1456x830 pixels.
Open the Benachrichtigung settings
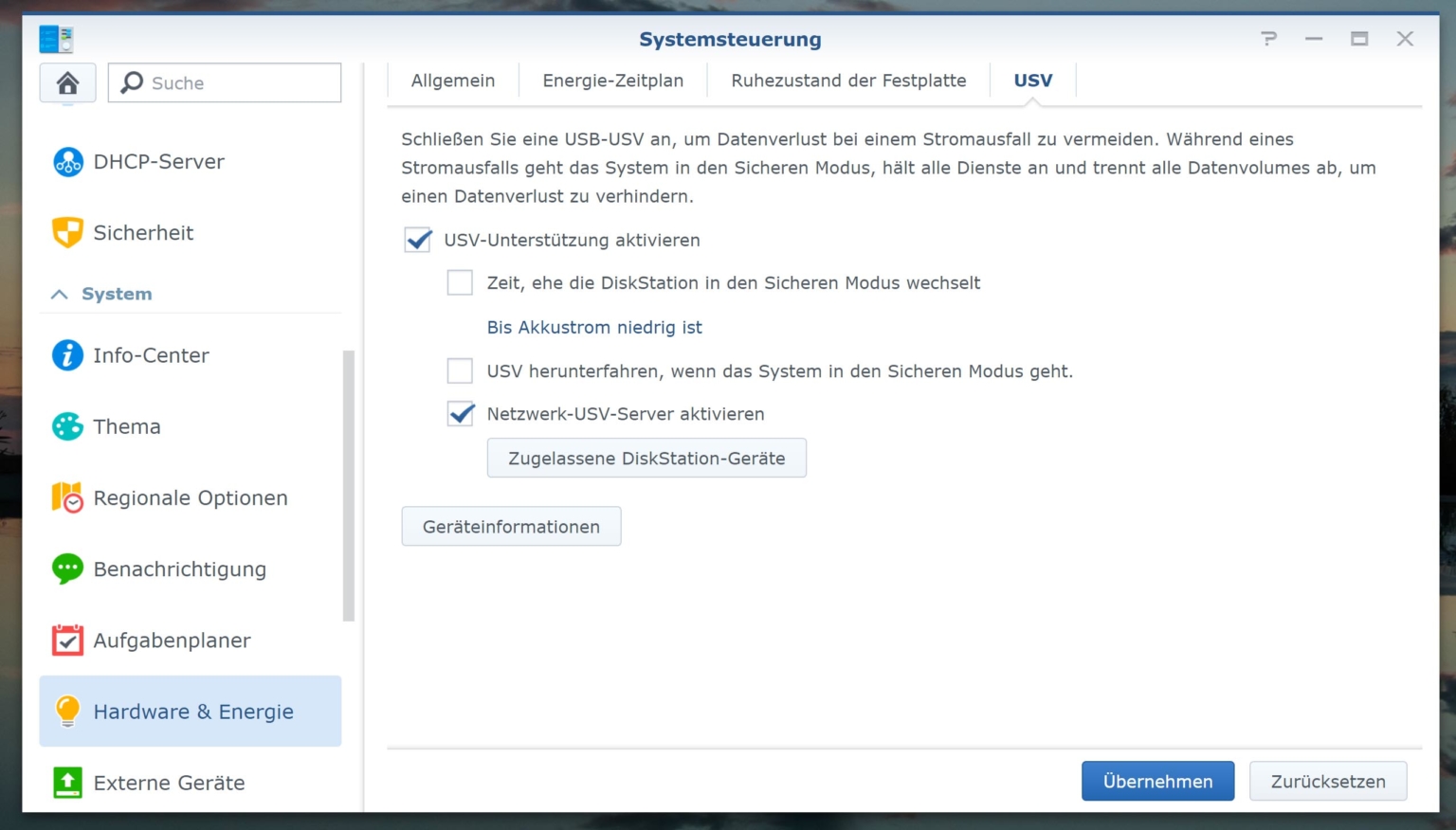pyautogui.click(x=178, y=568)
